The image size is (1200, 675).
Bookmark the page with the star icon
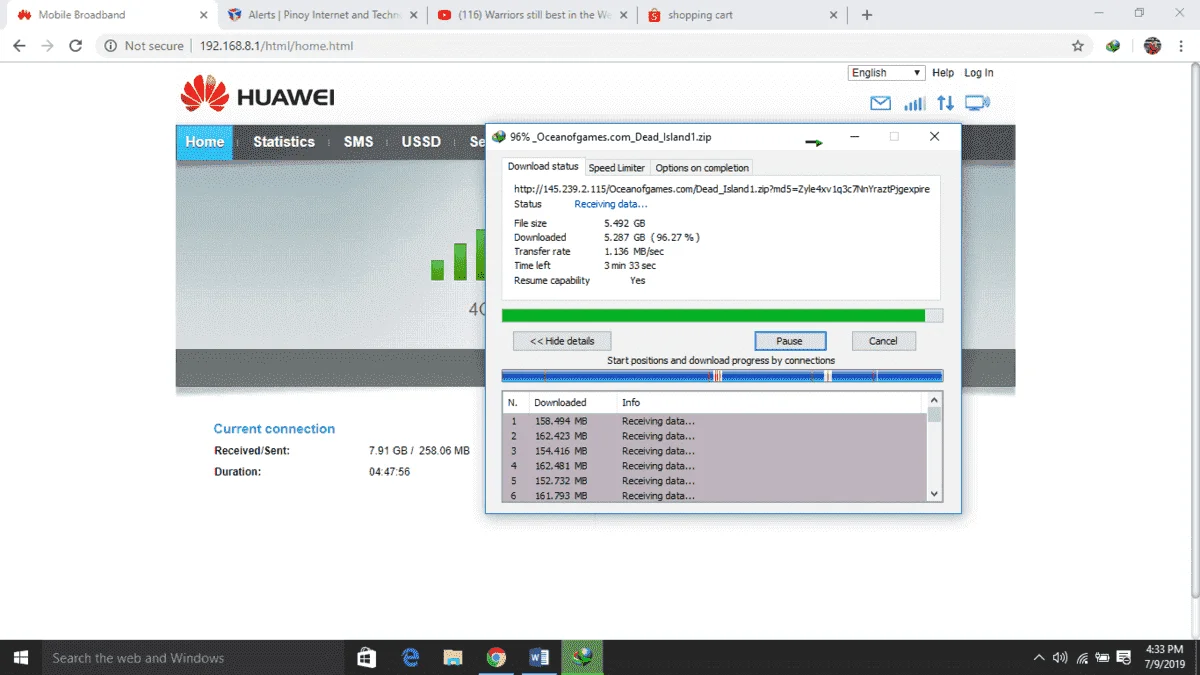[1078, 46]
